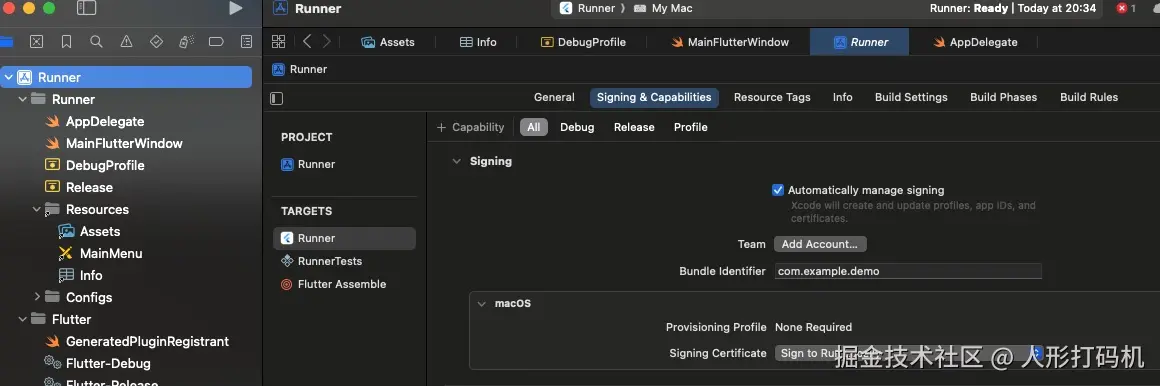Screen dimensions: 1160x386
Task: Collapse the Signing section
Action: click(x=455, y=161)
